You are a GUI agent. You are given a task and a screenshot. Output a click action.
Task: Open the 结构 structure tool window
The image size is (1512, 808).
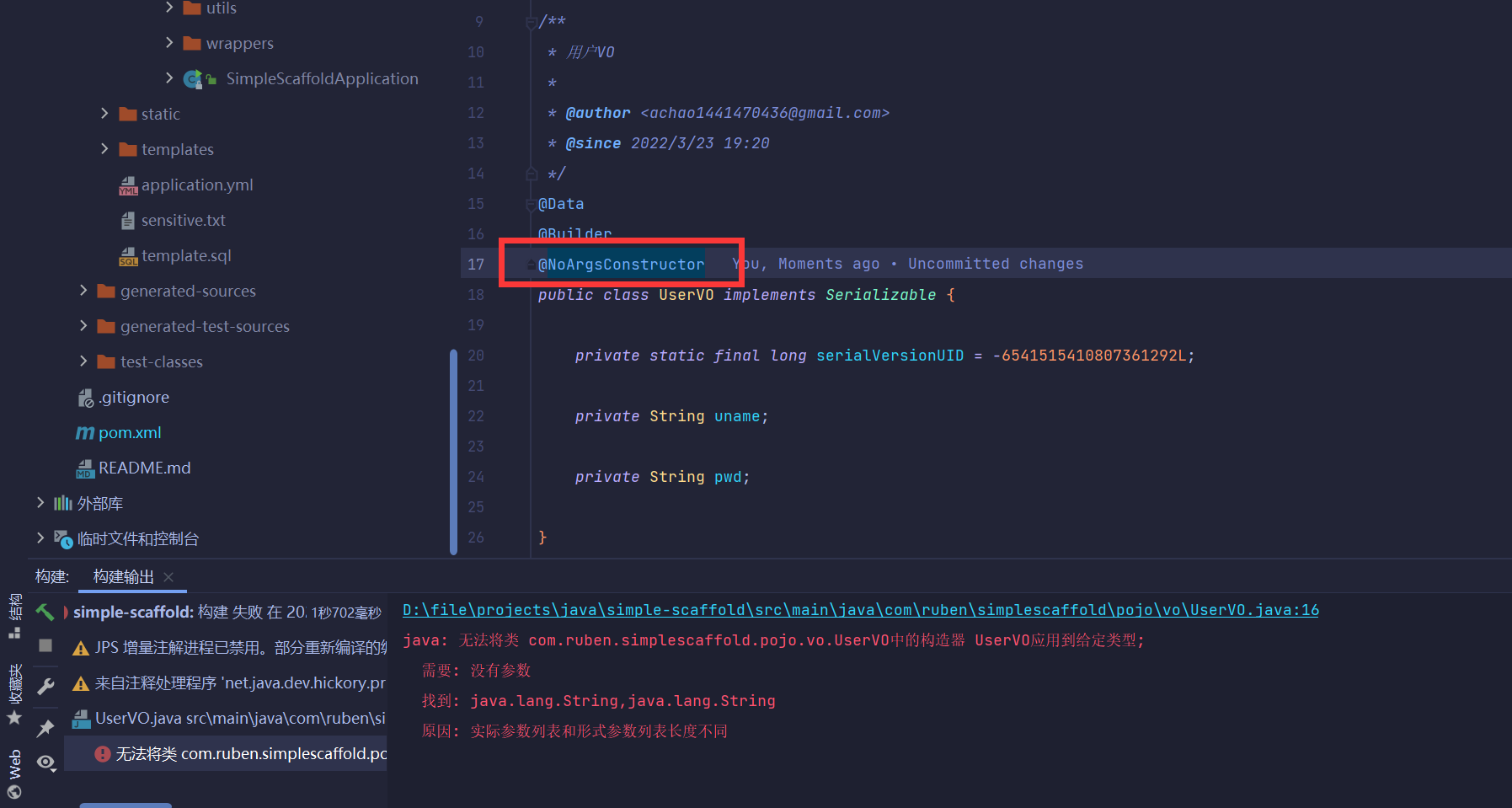pos(14,616)
